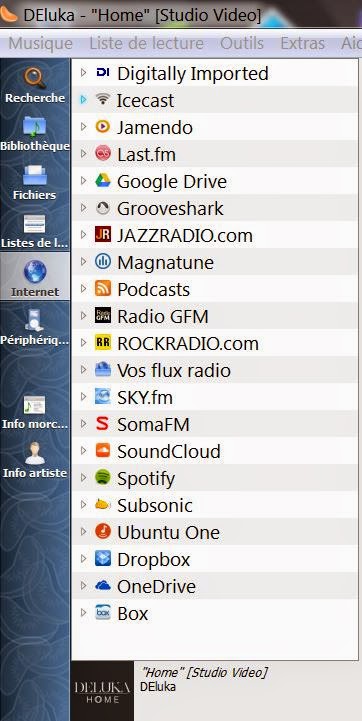Click the DELUKA HOME album cover thumbnail

[102, 691]
